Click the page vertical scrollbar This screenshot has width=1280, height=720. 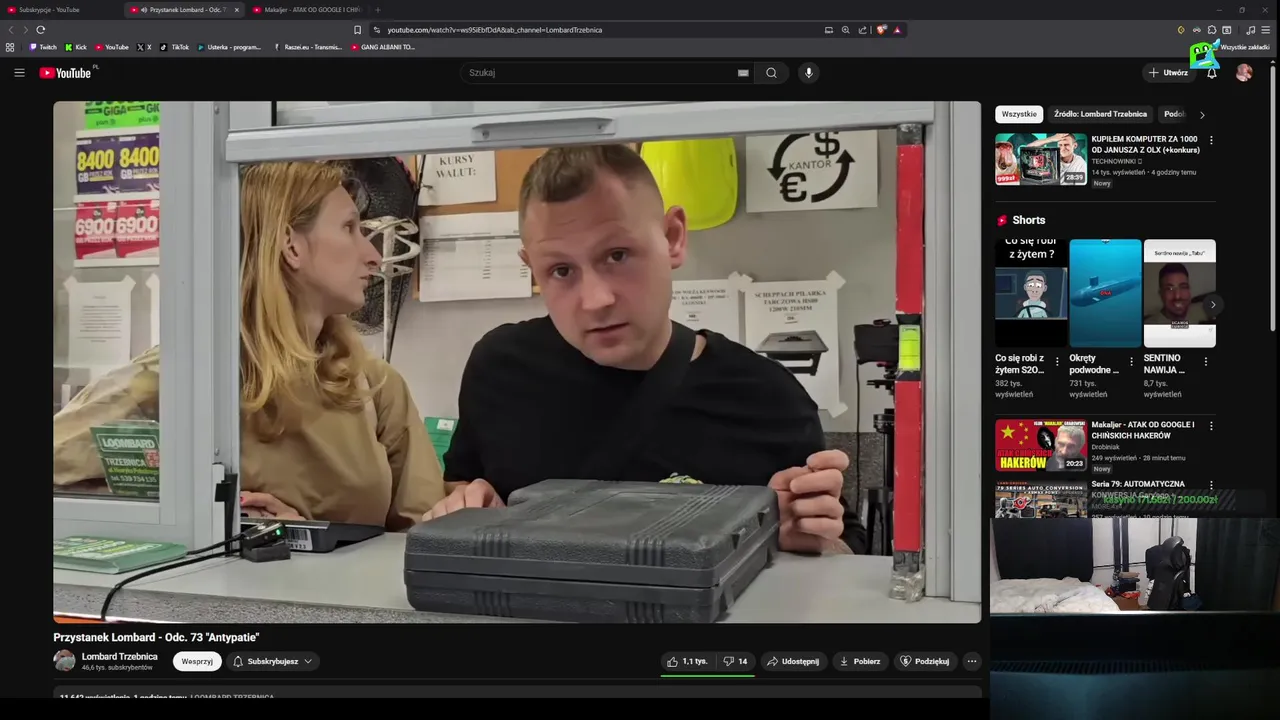(1274, 196)
